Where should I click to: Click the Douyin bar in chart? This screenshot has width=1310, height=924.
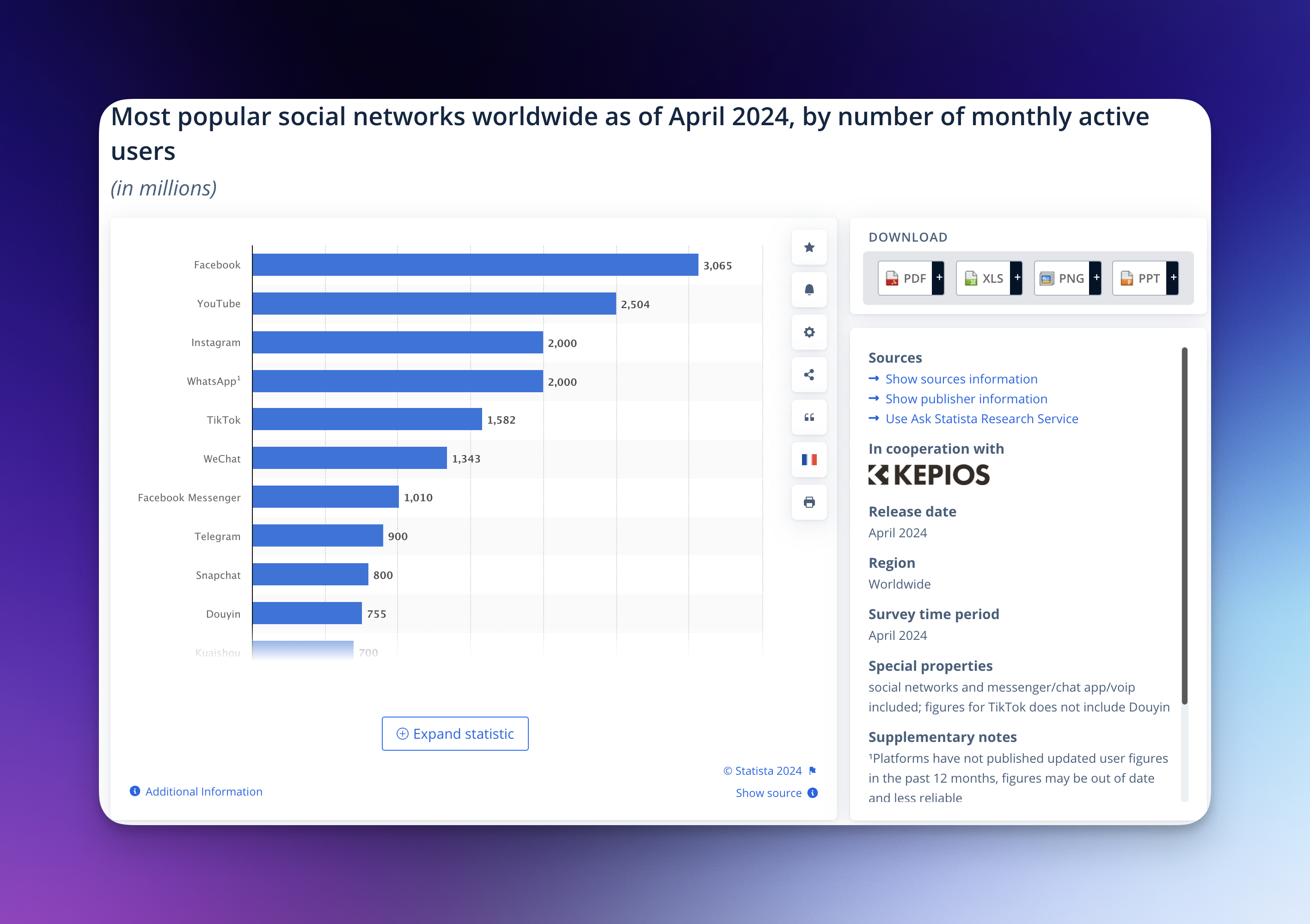(x=307, y=613)
